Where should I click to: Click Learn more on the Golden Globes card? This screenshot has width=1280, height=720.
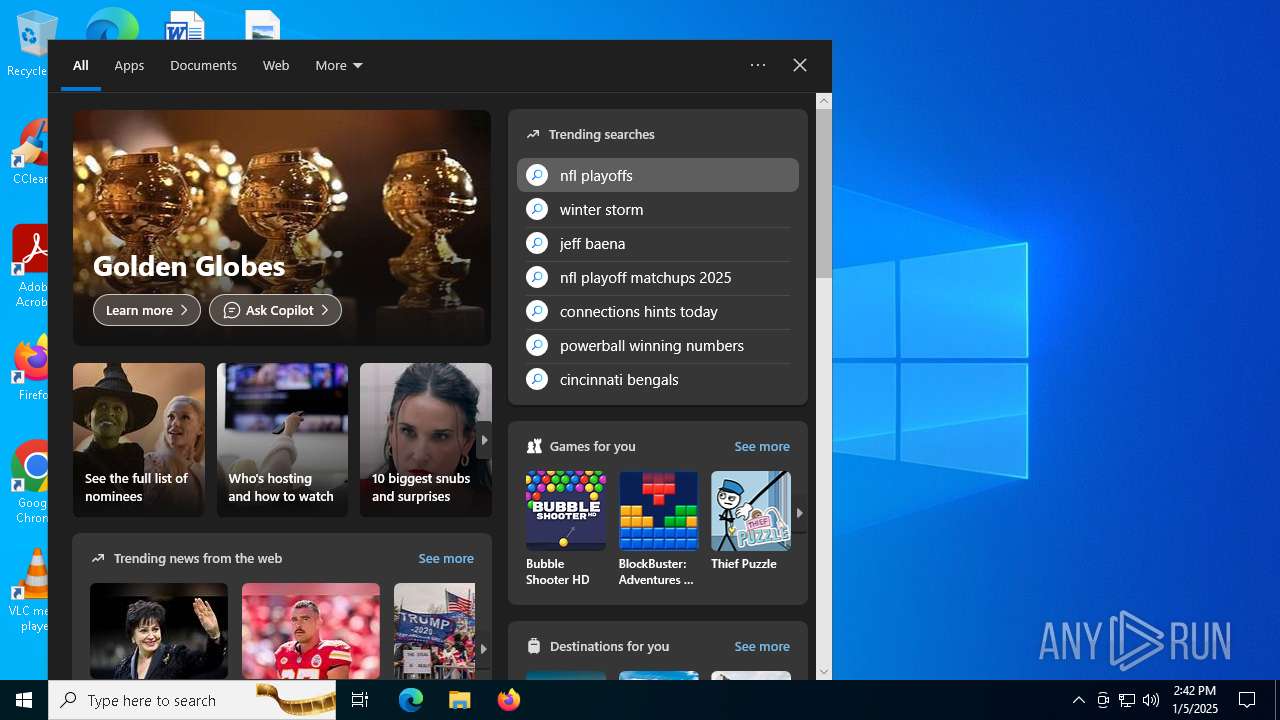147,310
